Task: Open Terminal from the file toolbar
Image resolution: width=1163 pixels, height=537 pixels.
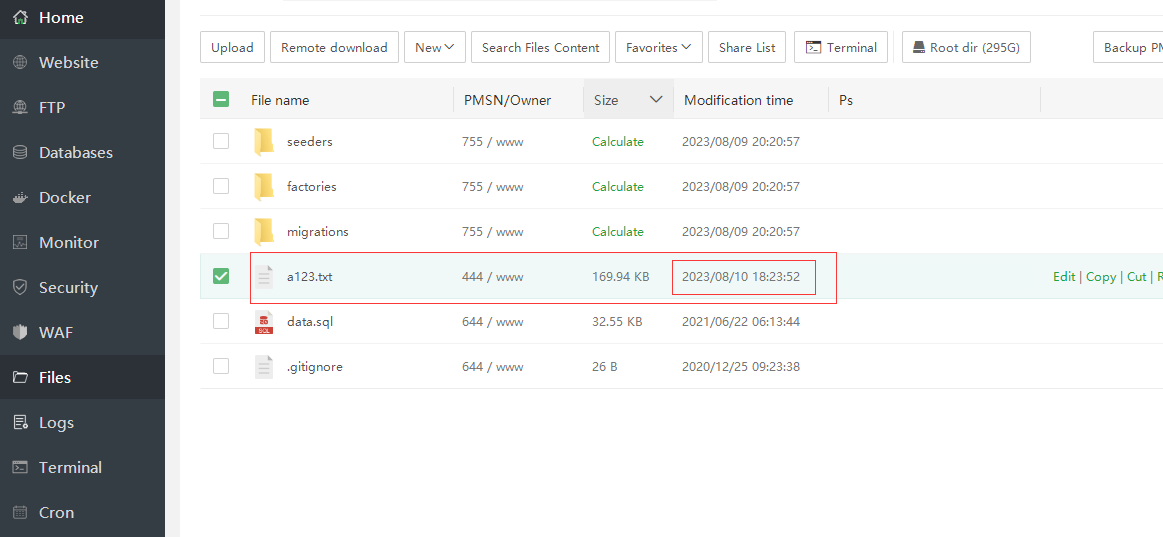Action: (840, 47)
